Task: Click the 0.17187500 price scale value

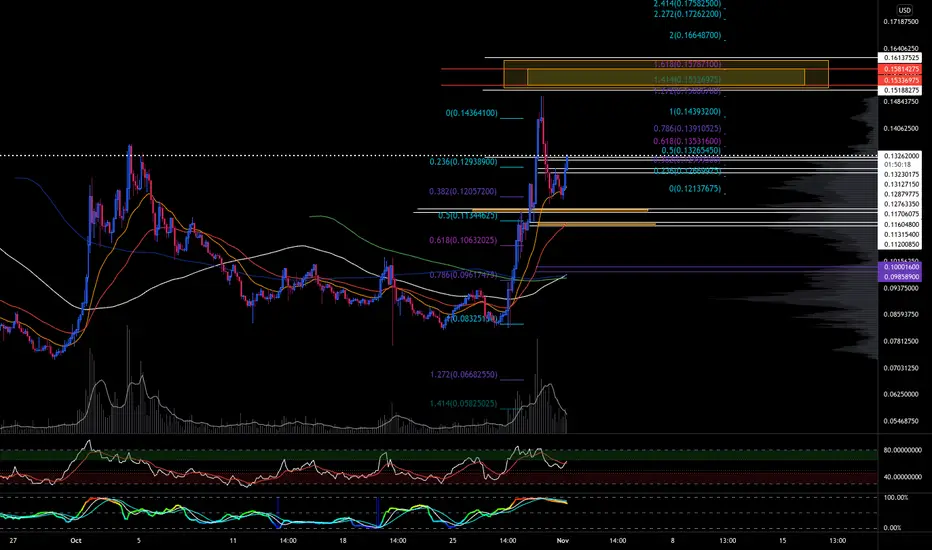Action: [900, 22]
